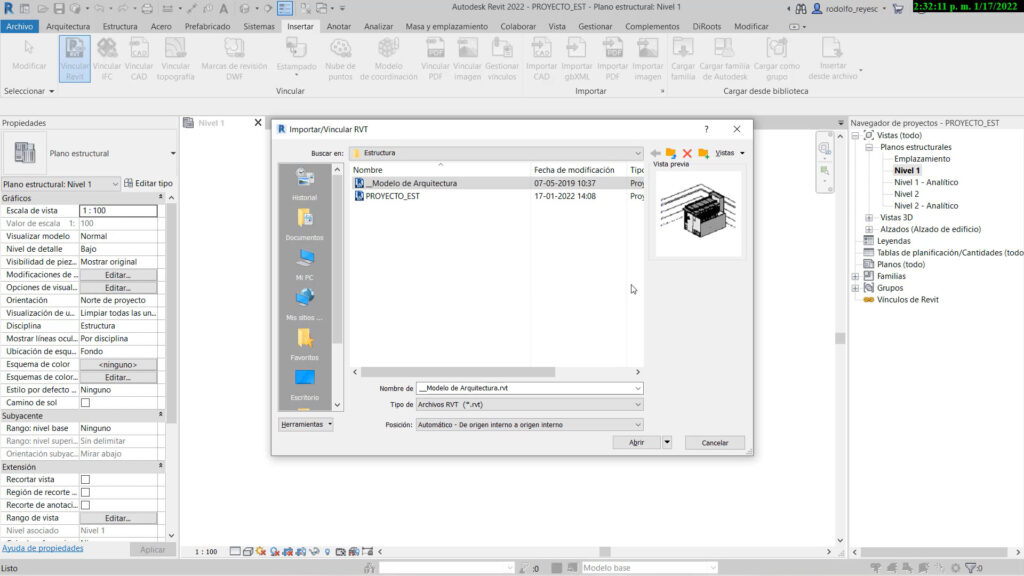Switch to the Anotar ribbon tab
Image resolution: width=1024 pixels, height=576 pixels.
pos(339,26)
